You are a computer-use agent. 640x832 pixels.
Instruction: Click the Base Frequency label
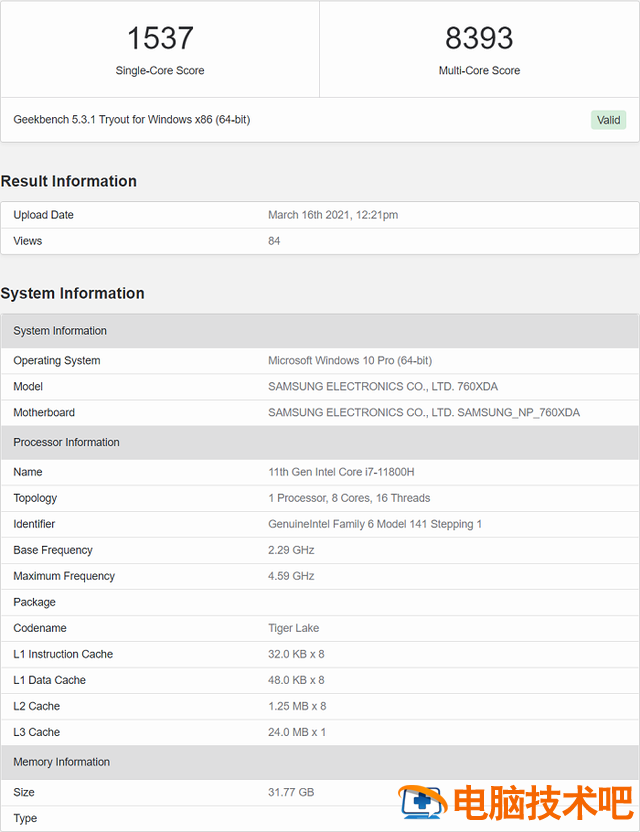pyautogui.click(x=53, y=550)
